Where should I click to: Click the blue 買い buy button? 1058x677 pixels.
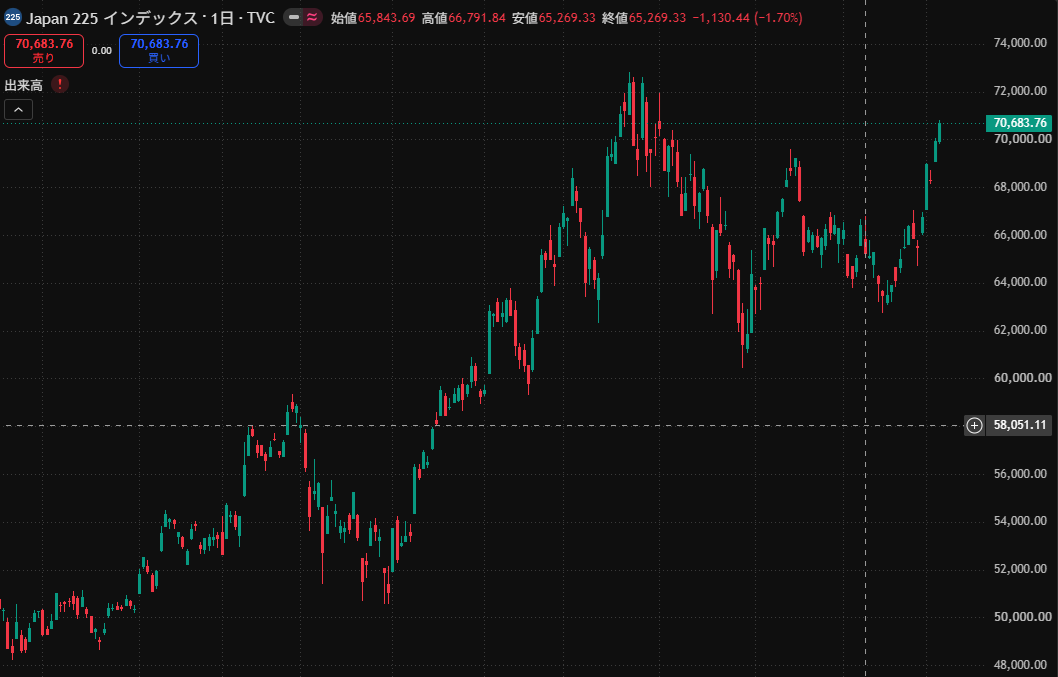point(159,51)
